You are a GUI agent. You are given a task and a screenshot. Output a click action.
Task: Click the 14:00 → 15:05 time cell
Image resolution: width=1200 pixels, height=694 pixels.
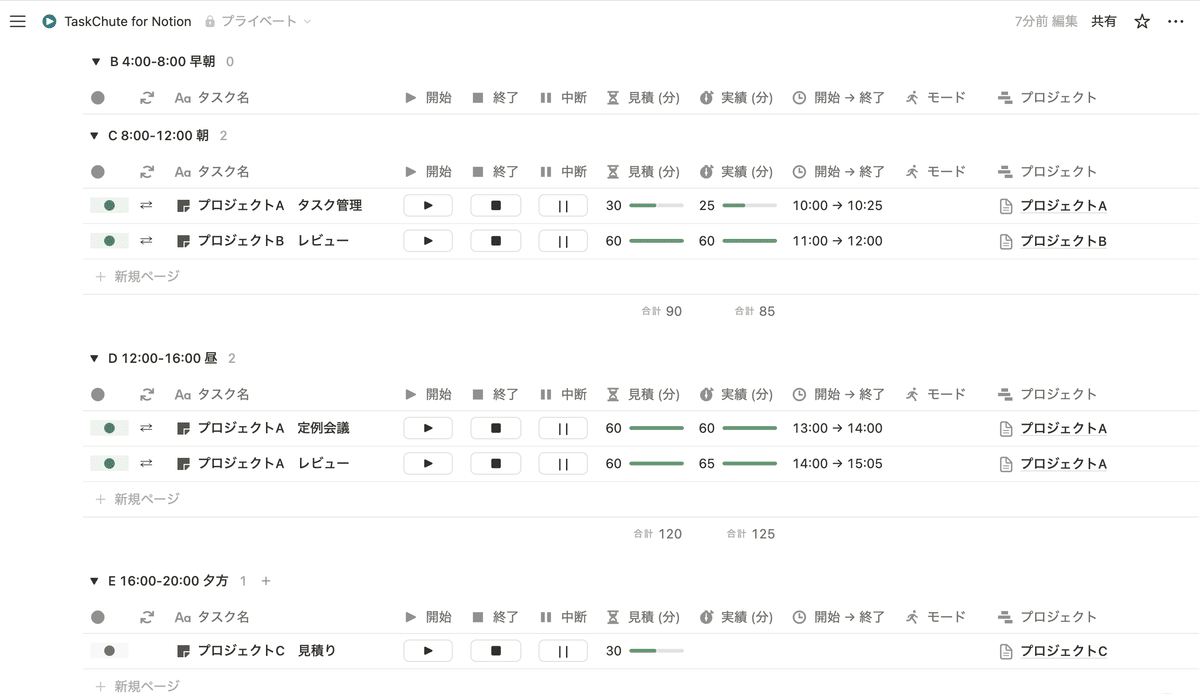[x=837, y=464]
